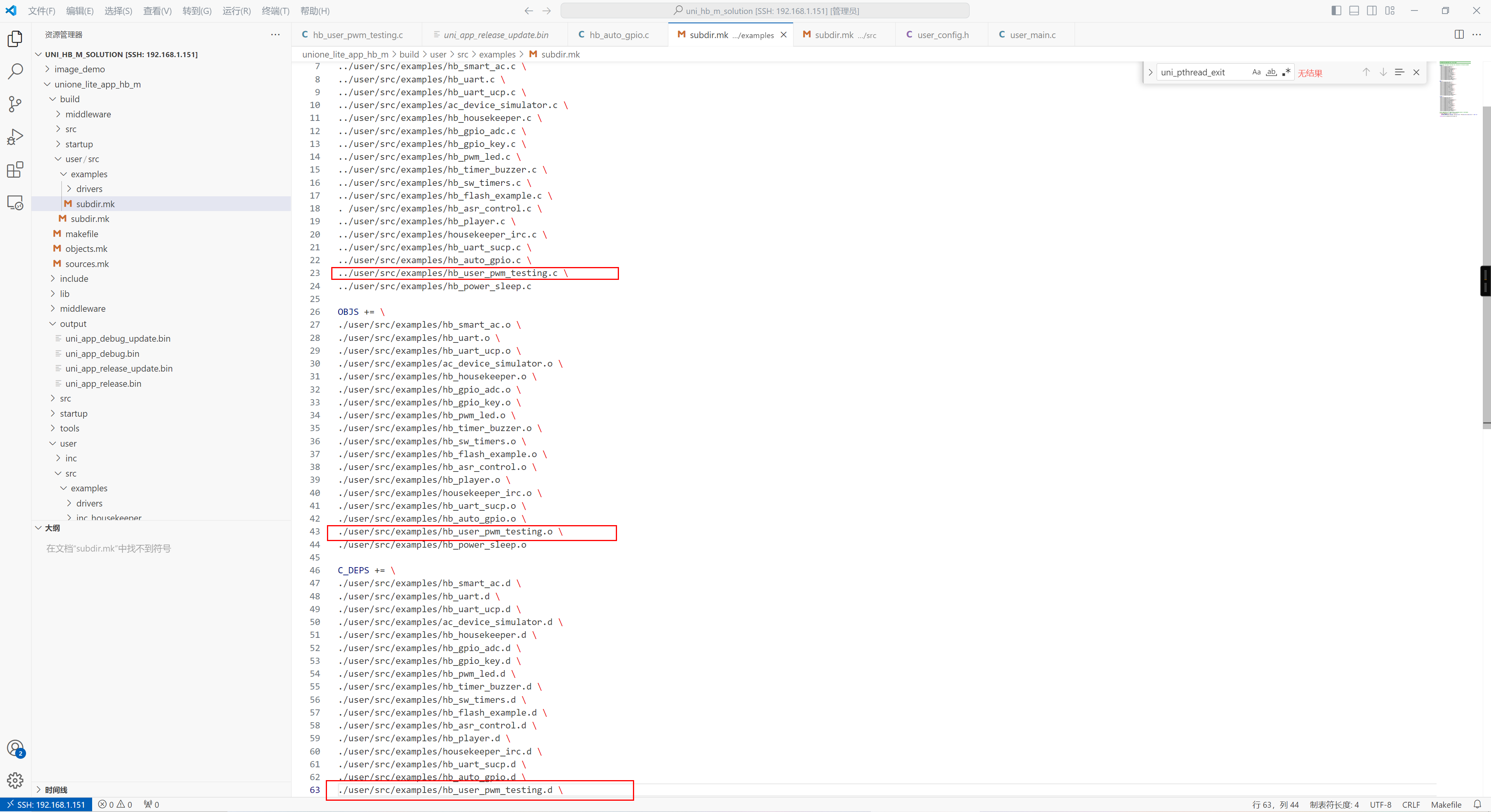Toggle primary side bar layout icon
The image size is (1491, 812).
point(1336,10)
